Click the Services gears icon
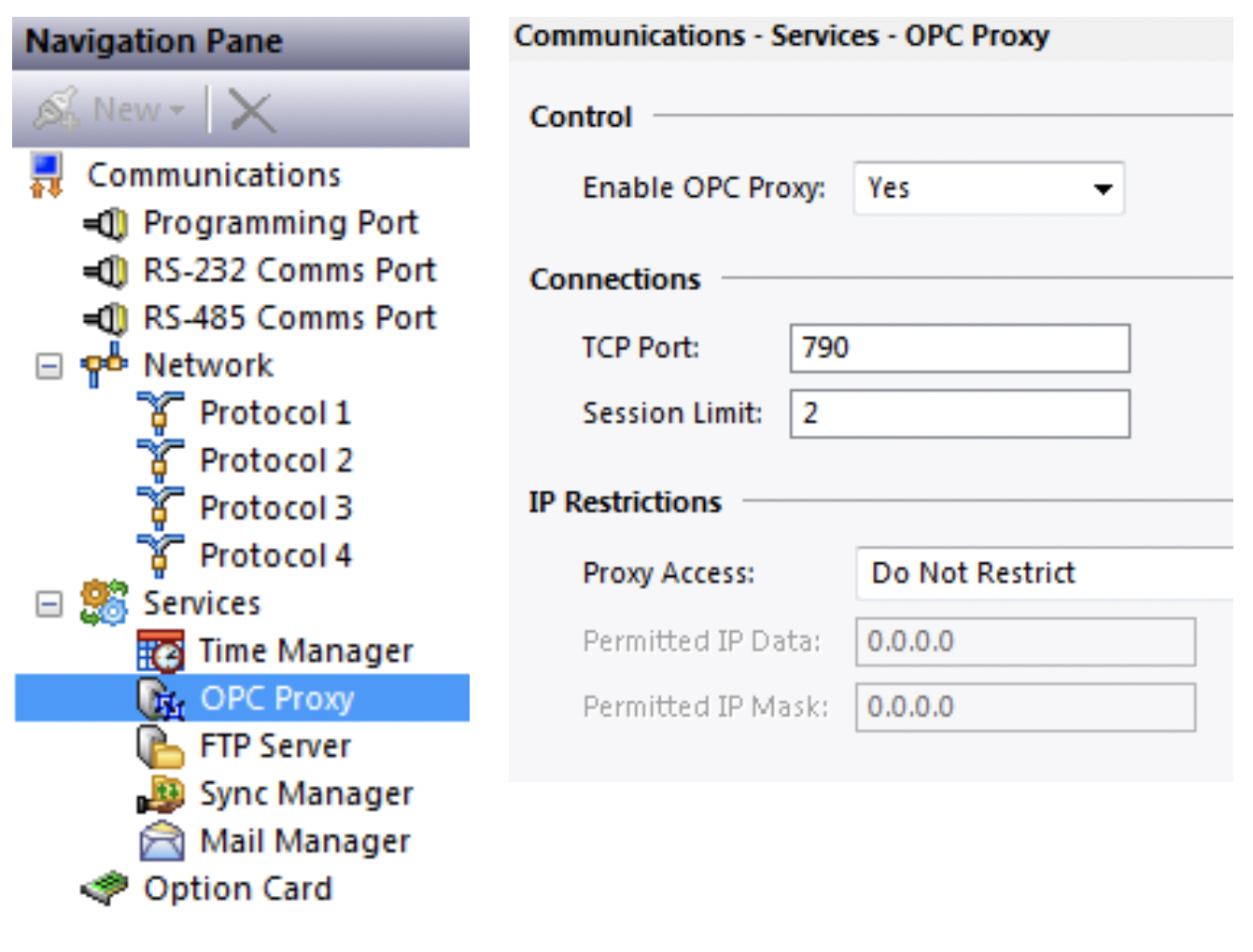 104,603
